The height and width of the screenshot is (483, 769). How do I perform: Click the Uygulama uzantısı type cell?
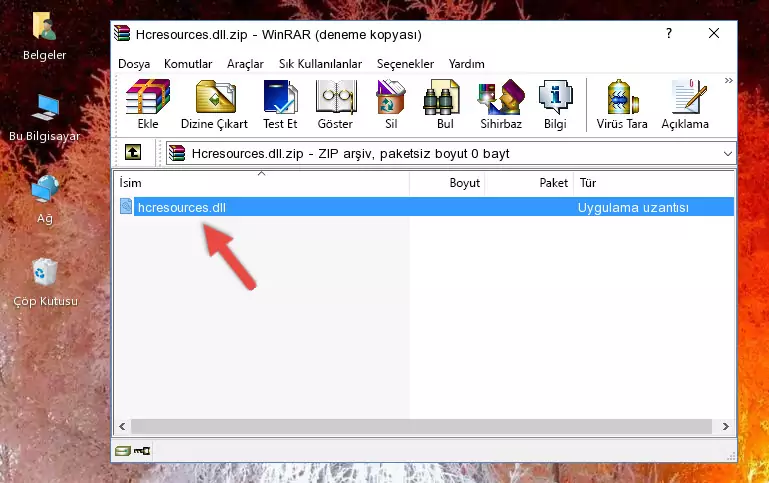click(633, 207)
